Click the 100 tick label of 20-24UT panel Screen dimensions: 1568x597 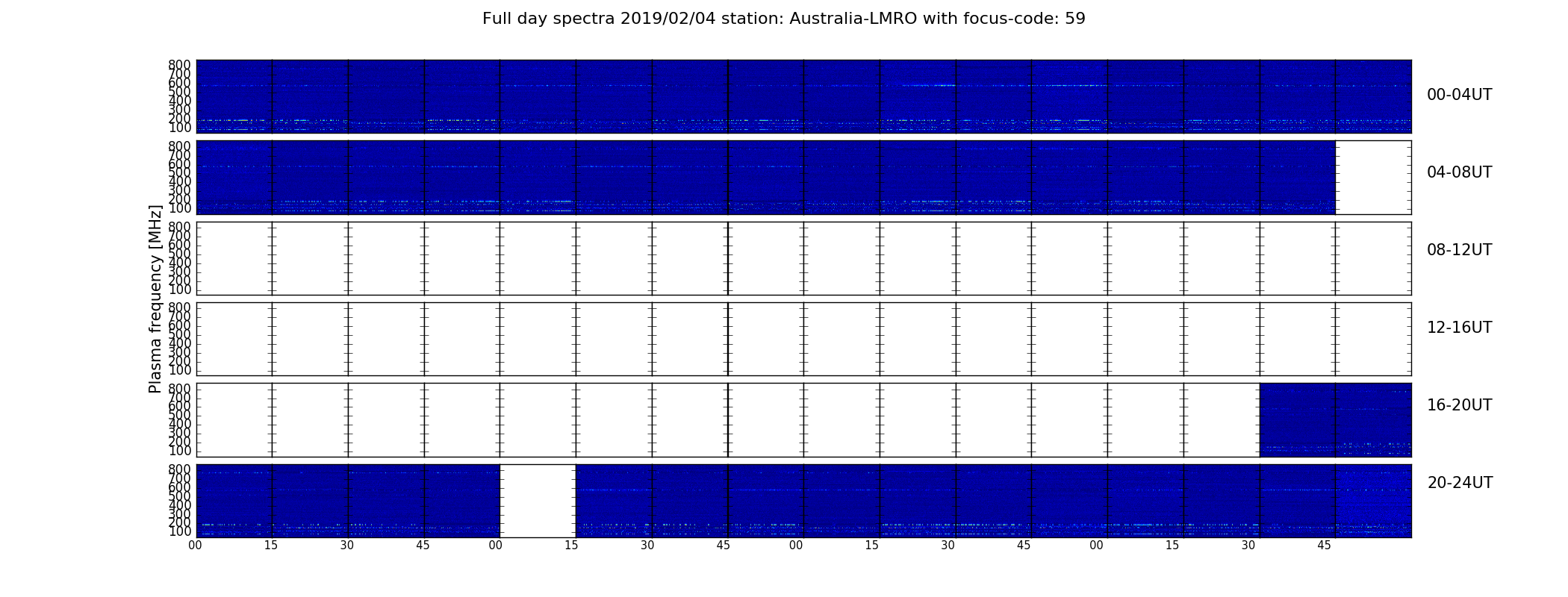[180, 531]
